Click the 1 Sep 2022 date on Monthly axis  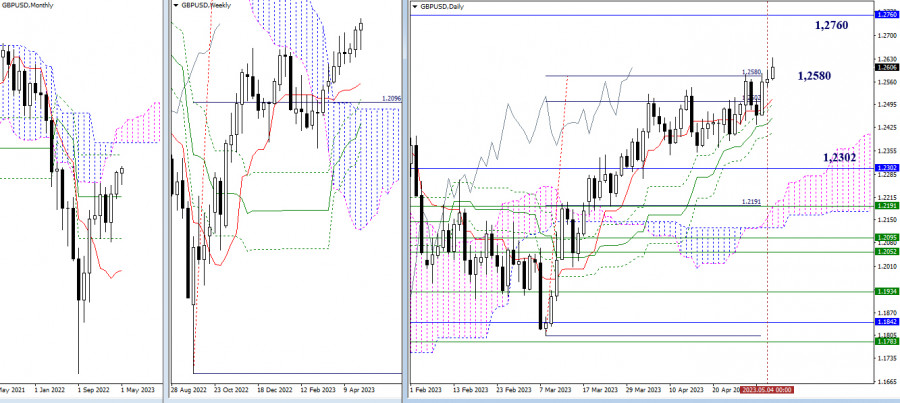(93, 389)
